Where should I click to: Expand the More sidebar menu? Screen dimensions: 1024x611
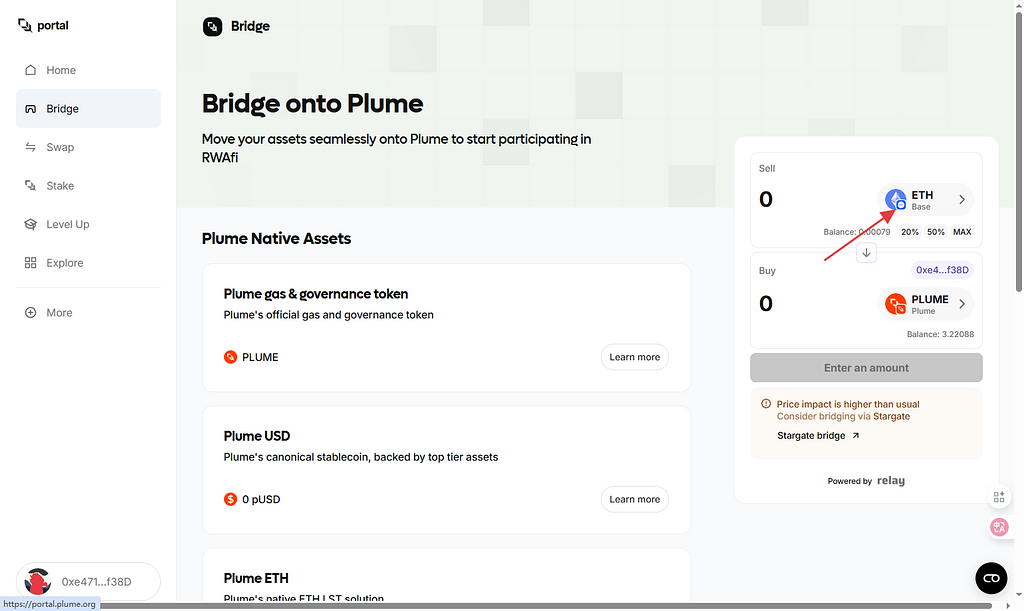point(59,313)
